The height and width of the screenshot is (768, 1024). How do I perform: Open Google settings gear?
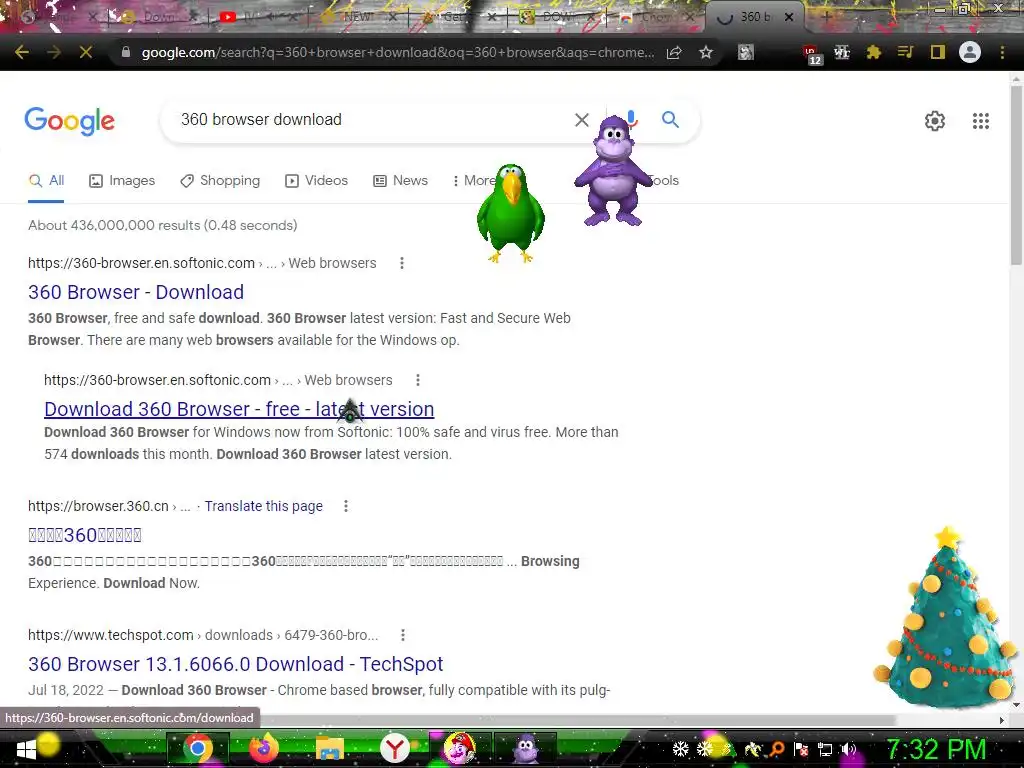pos(935,121)
